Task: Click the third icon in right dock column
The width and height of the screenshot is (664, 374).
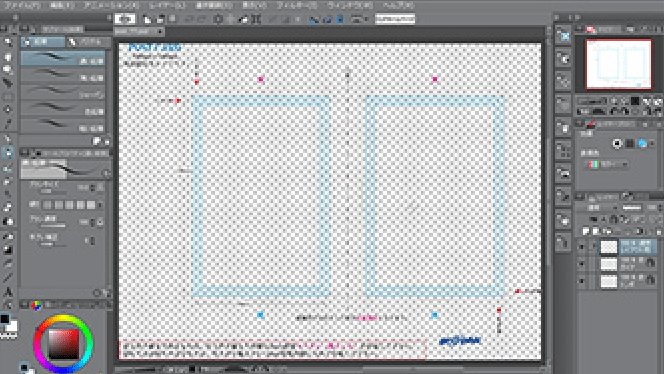Action: [563, 81]
